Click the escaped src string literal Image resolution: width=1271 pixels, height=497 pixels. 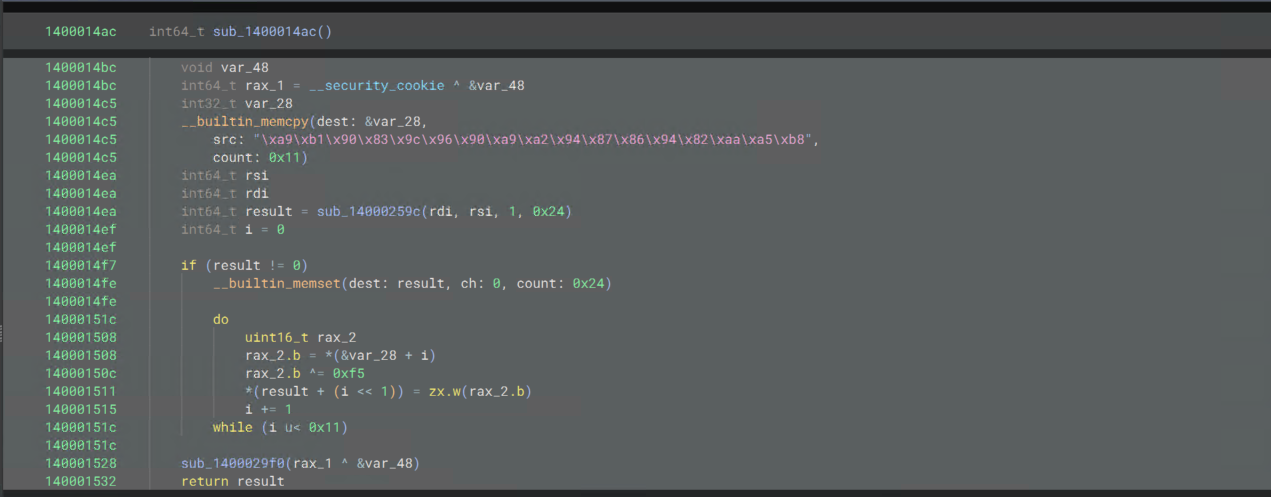click(x=535, y=139)
